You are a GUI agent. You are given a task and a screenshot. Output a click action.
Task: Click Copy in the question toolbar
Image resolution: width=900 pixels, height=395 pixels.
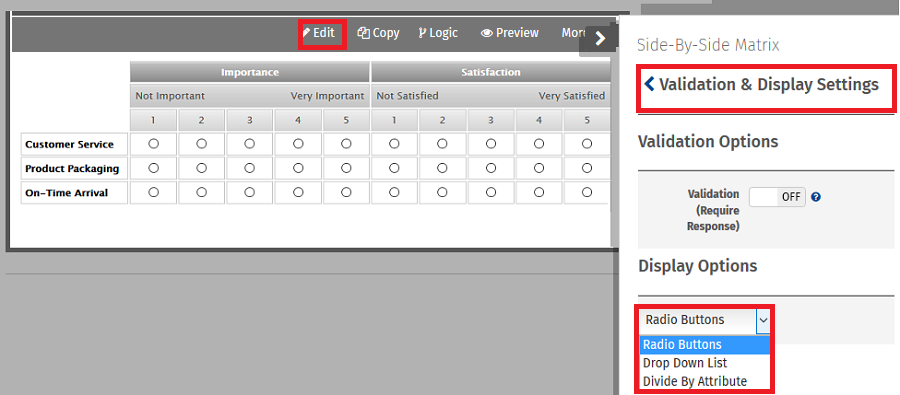tap(378, 33)
